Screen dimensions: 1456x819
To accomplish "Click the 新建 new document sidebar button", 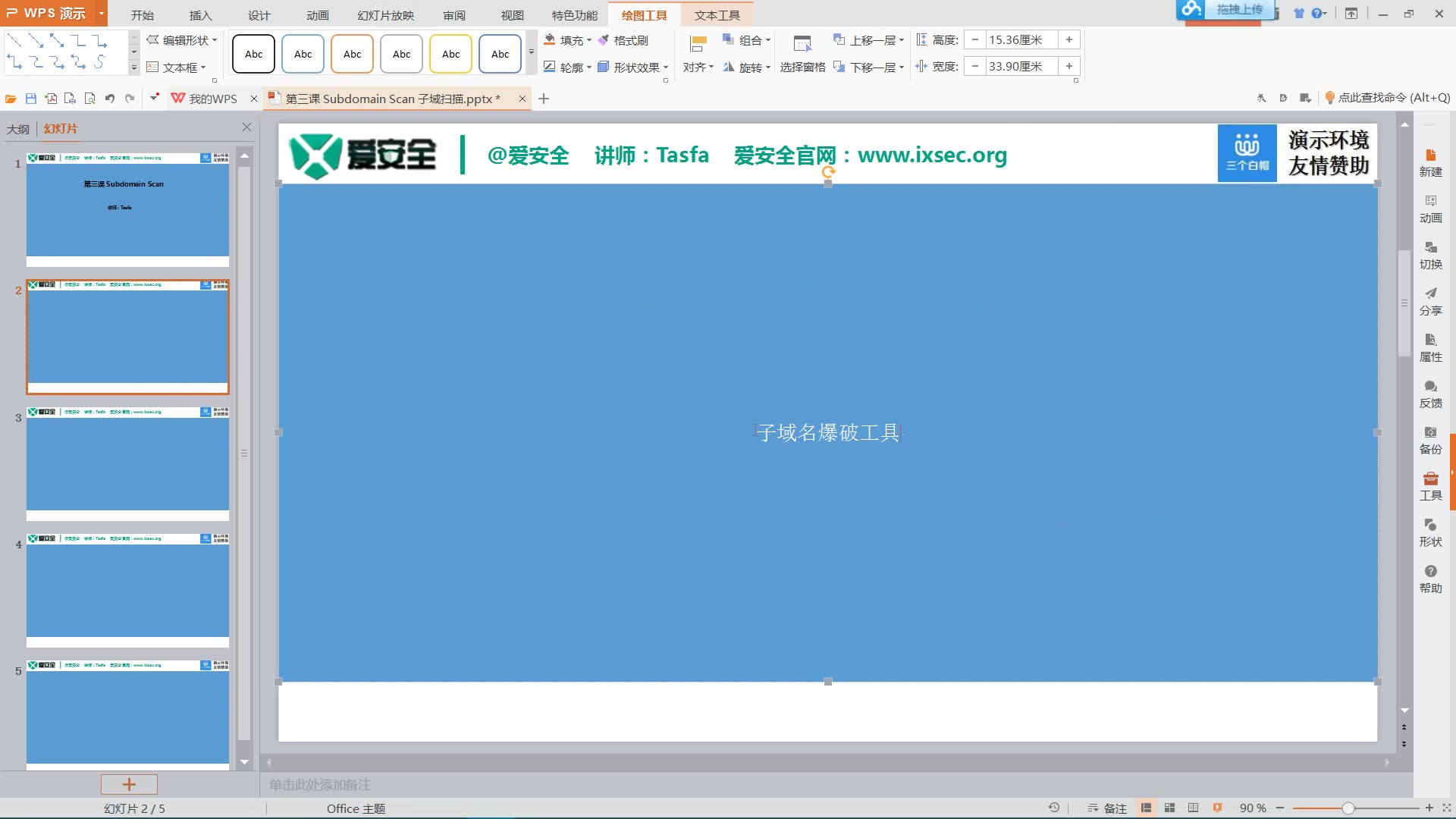I will click(1431, 162).
